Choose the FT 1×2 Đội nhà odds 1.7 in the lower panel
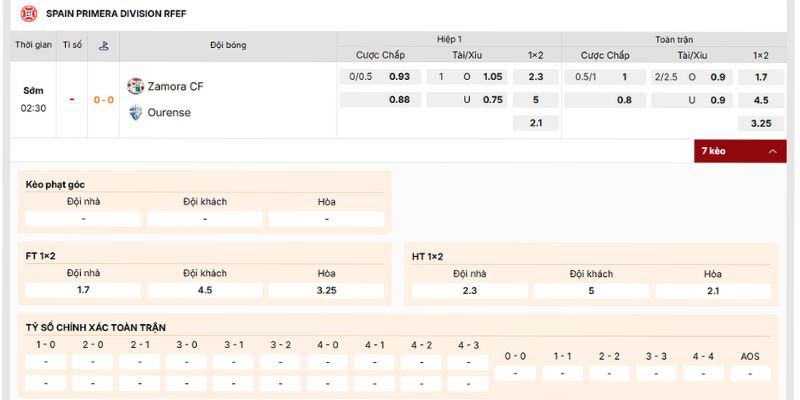 (83, 290)
